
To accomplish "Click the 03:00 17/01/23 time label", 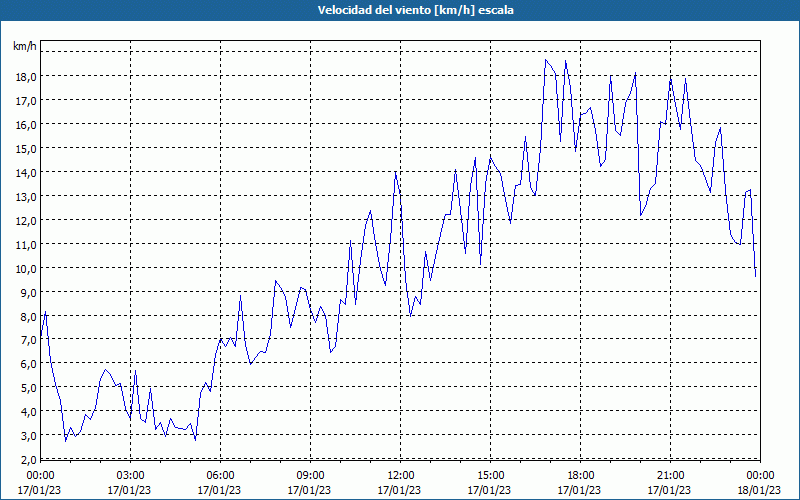I will point(130,483).
